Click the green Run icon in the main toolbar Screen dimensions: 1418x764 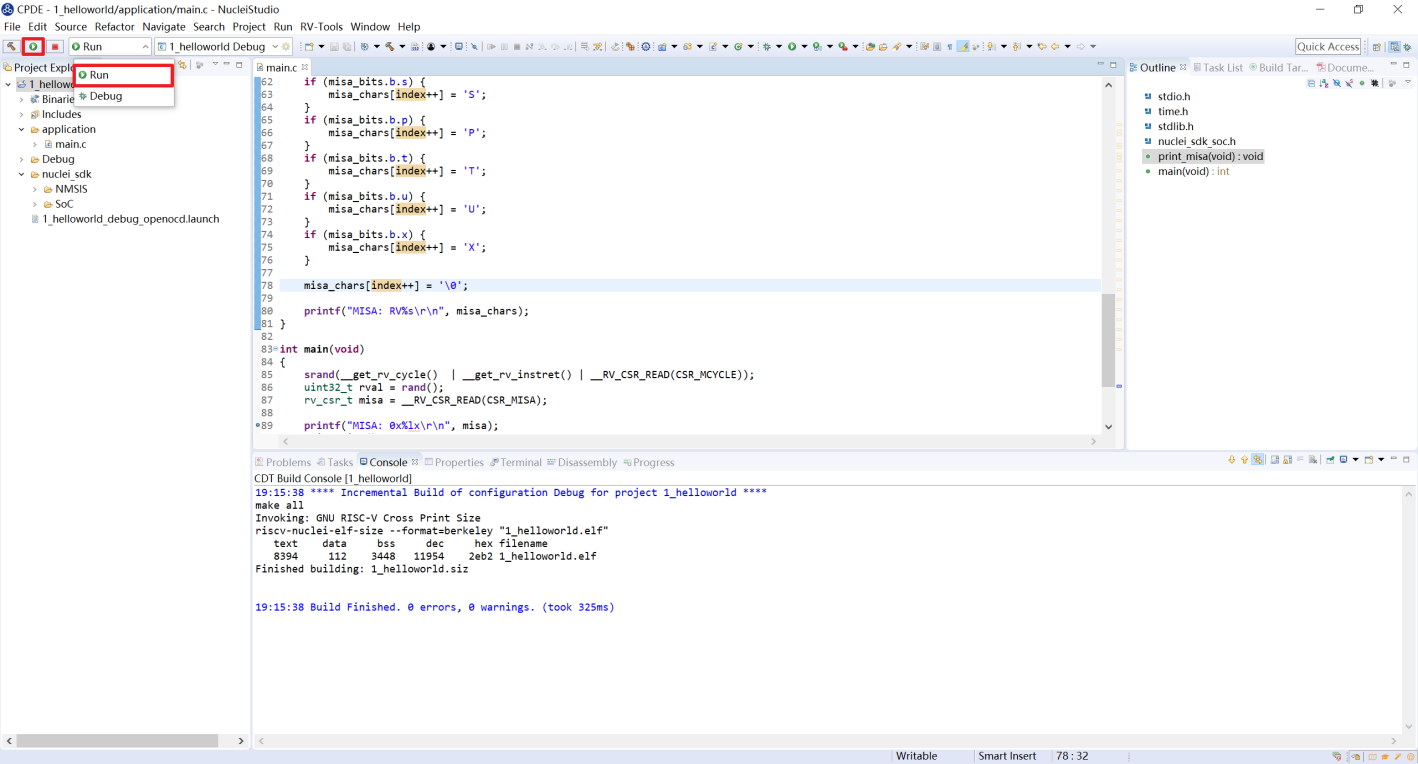pyautogui.click(x=792, y=46)
